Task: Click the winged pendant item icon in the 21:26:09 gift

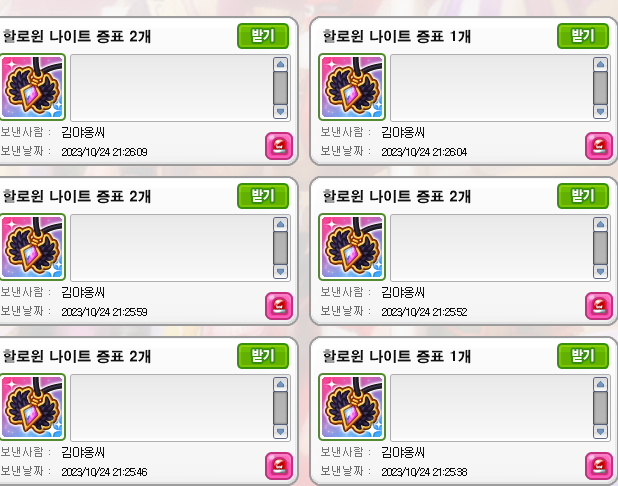Action: click(32, 87)
